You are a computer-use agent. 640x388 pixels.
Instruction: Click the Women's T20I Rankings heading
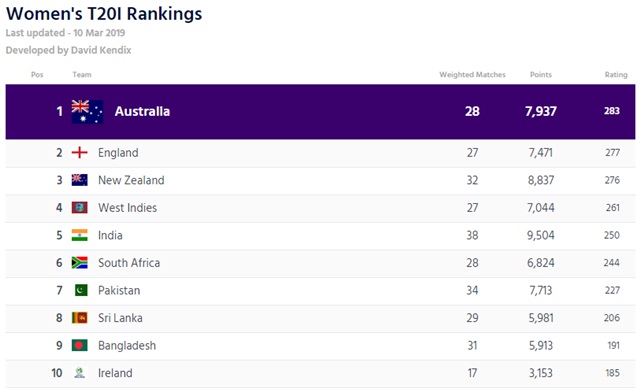(104, 13)
